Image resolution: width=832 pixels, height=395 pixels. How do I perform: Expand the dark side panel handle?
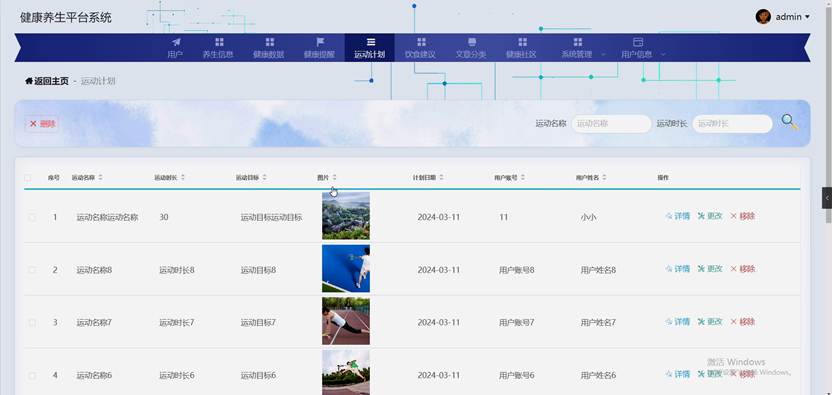827,198
